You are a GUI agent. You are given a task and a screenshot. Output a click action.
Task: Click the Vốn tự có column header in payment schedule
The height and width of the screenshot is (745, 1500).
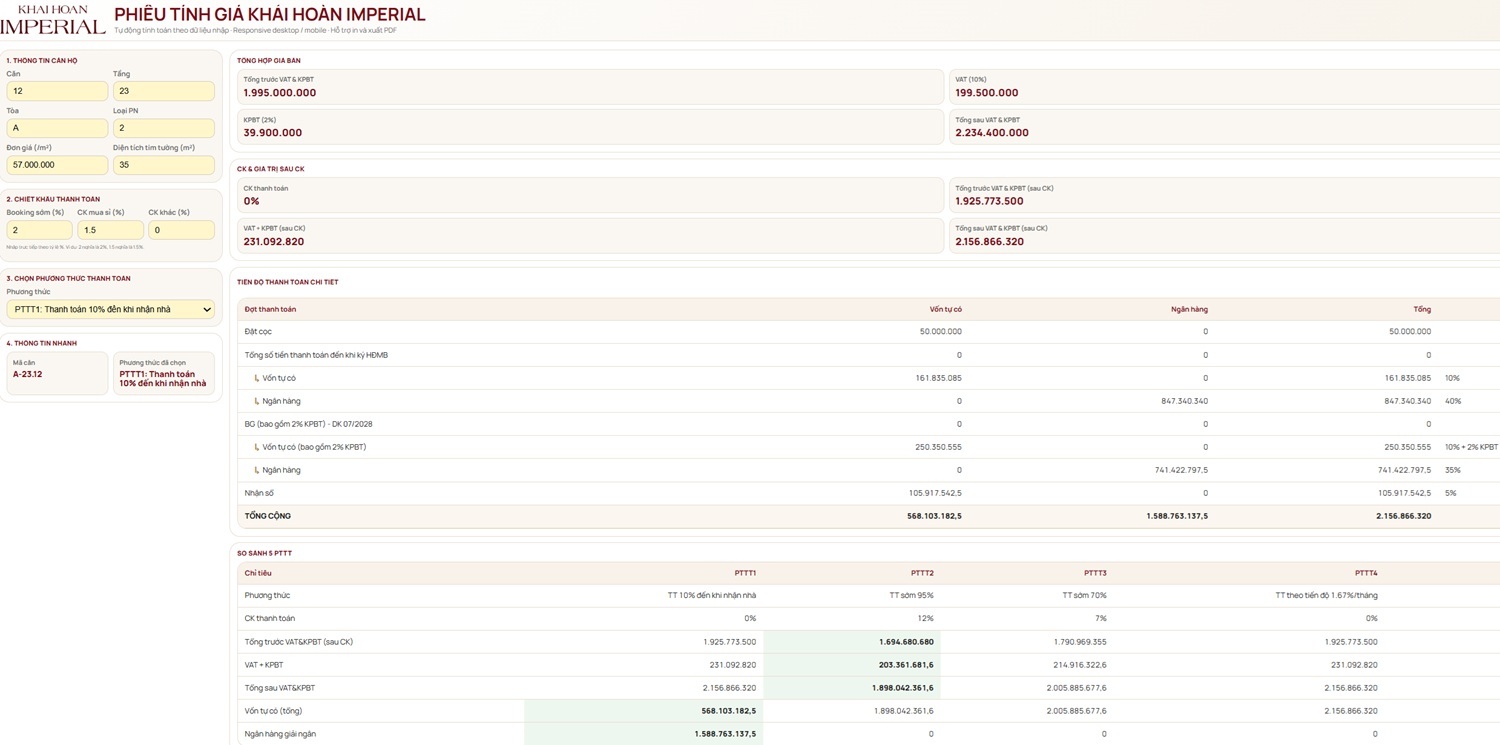click(x=945, y=310)
